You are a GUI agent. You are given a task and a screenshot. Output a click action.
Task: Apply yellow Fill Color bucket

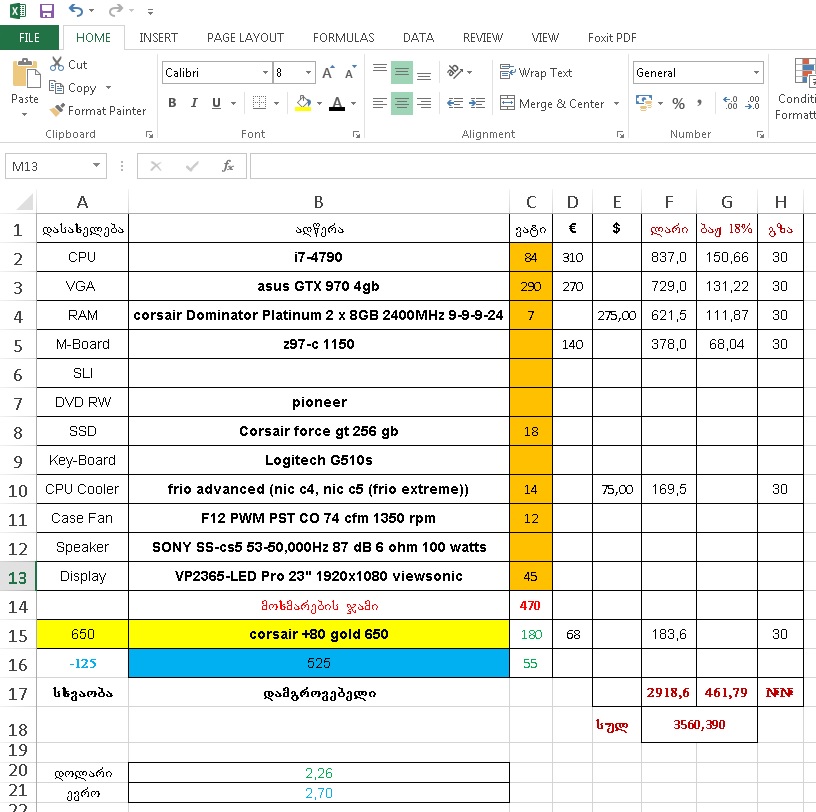(x=303, y=103)
